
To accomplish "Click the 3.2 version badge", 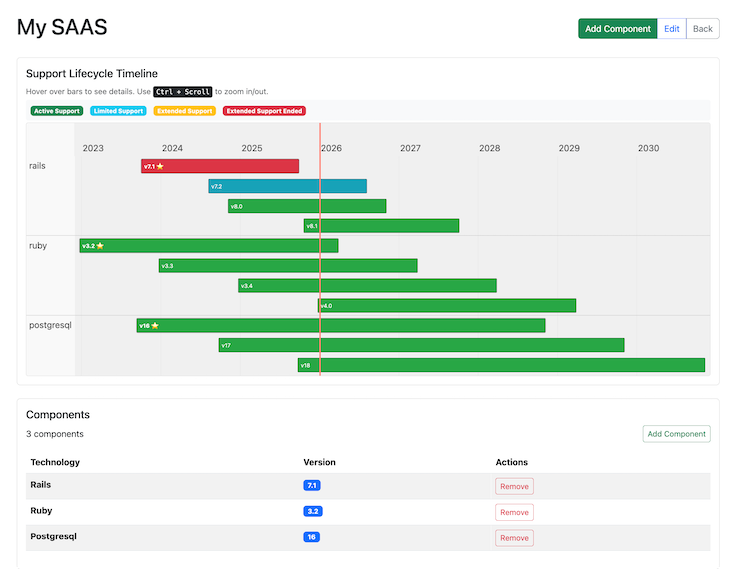I will (x=313, y=511).
